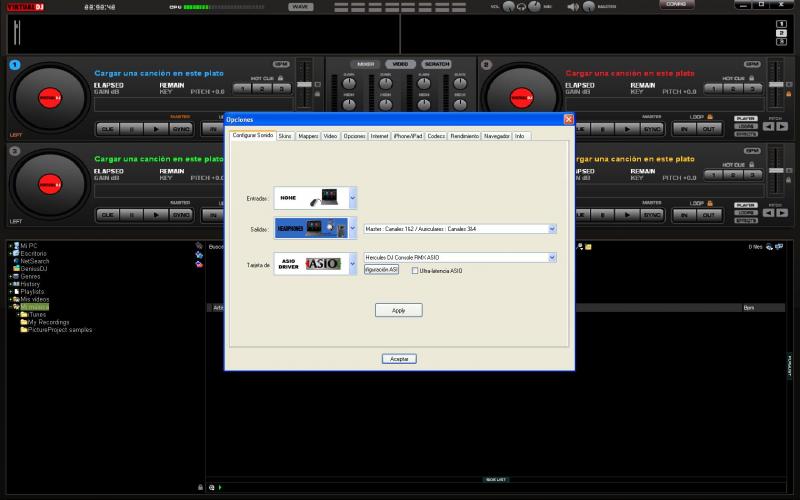The height and width of the screenshot is (500, 800).
Task: Switch center panel to MIXER
Action: click(365, 64)
